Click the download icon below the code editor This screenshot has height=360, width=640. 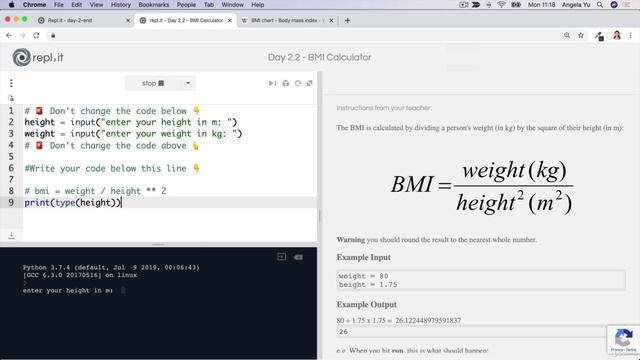click(x=11, y=236)
